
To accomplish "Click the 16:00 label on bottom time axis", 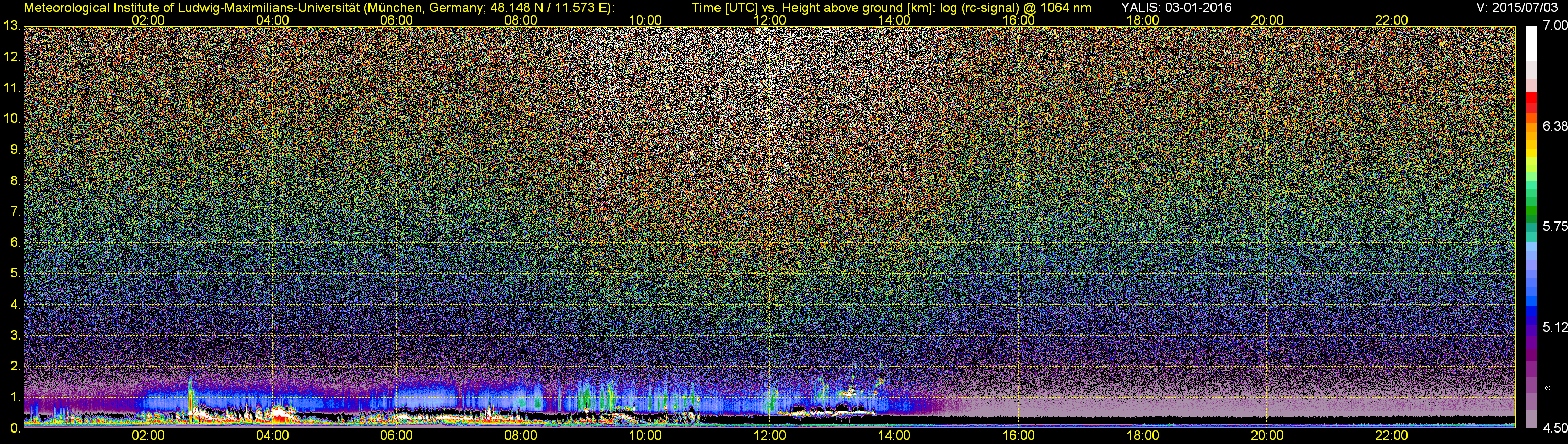I will tap(1018, 436).
